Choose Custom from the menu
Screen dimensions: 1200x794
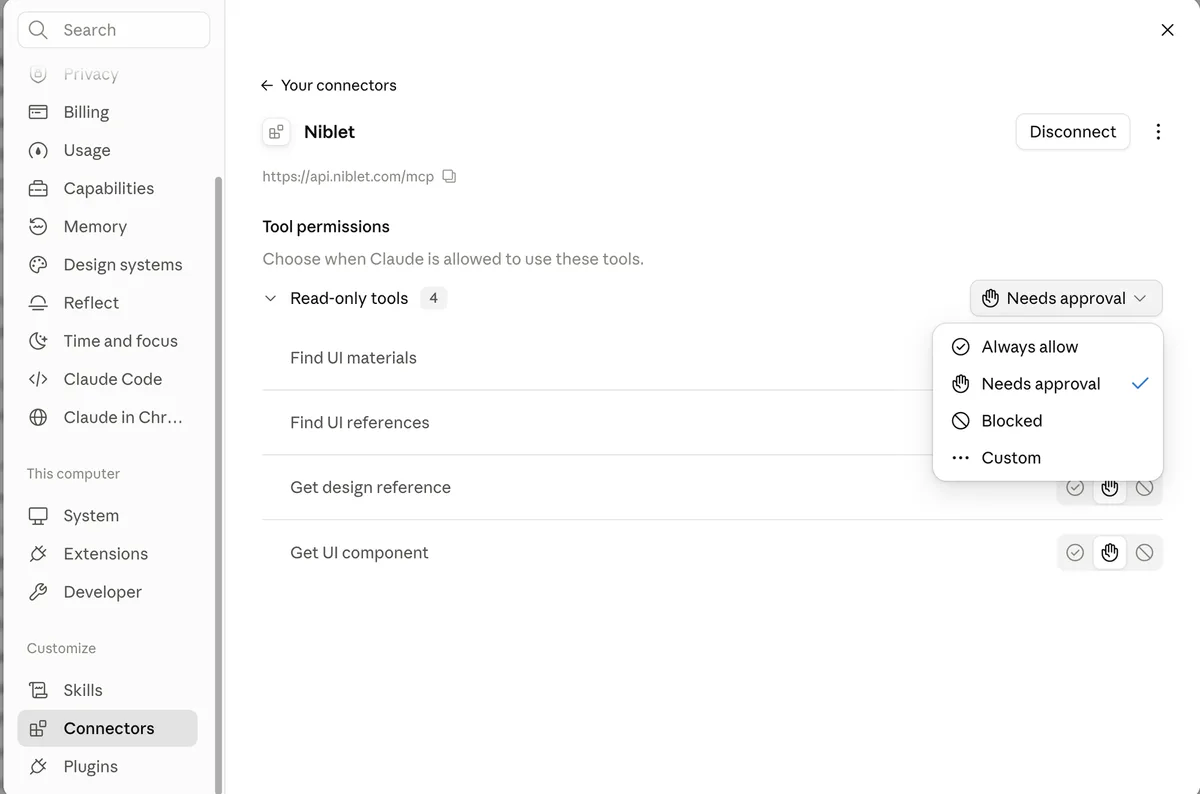(1048, 458)
